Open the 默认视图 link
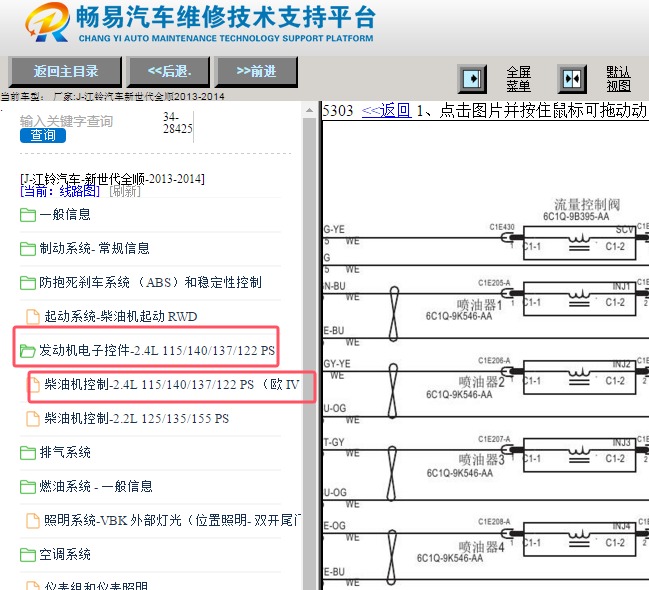The width and height of the screenshot is (649, 590). [x=618, y=79]
